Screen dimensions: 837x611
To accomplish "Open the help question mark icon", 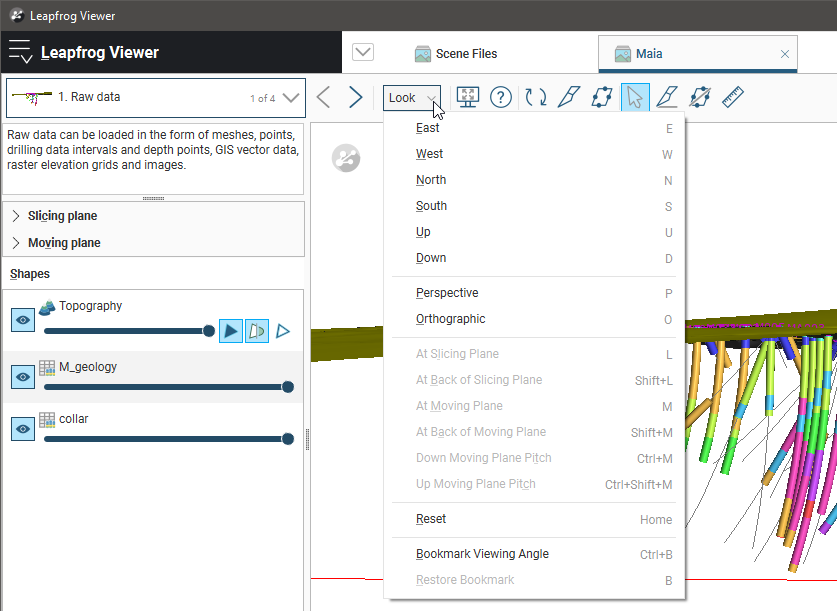I will pyautogui.click(x=501, y=98).
